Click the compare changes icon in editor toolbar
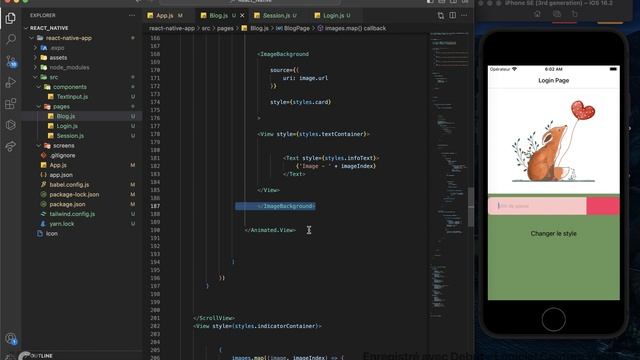640x360 pixels. point(441,16)
